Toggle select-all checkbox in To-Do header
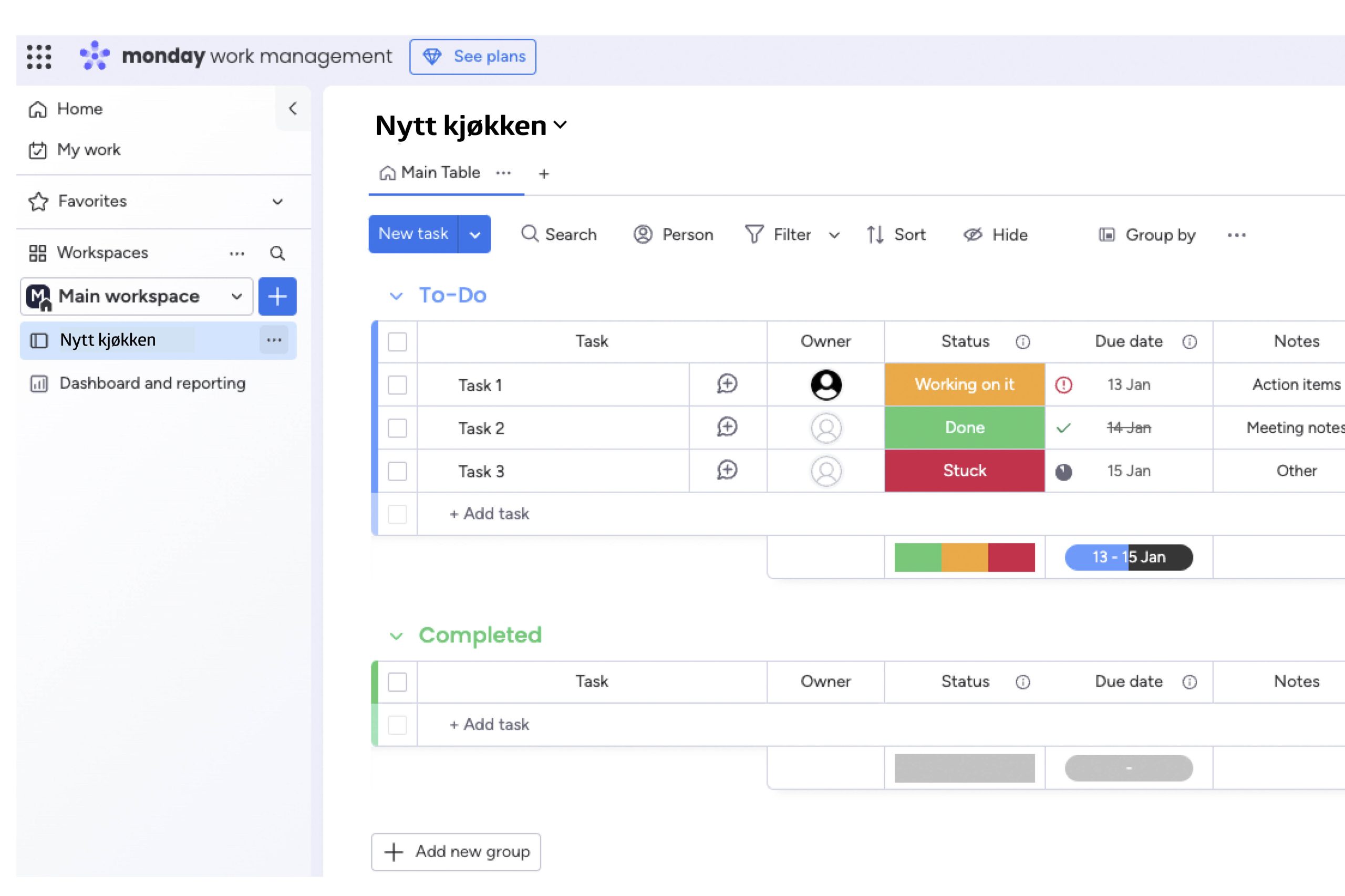The height and width of the screenshot is (896, 1345). [397, 342]
